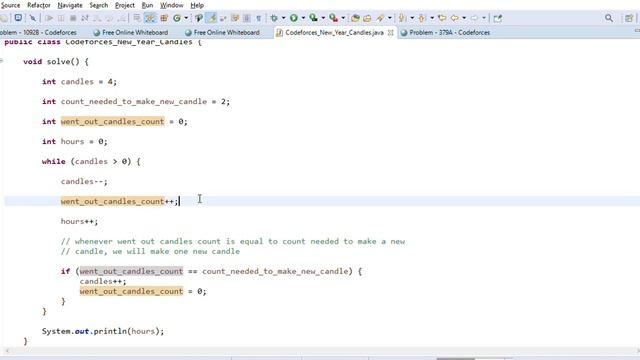Collapse the solve() method fold marker

point(2,61)
